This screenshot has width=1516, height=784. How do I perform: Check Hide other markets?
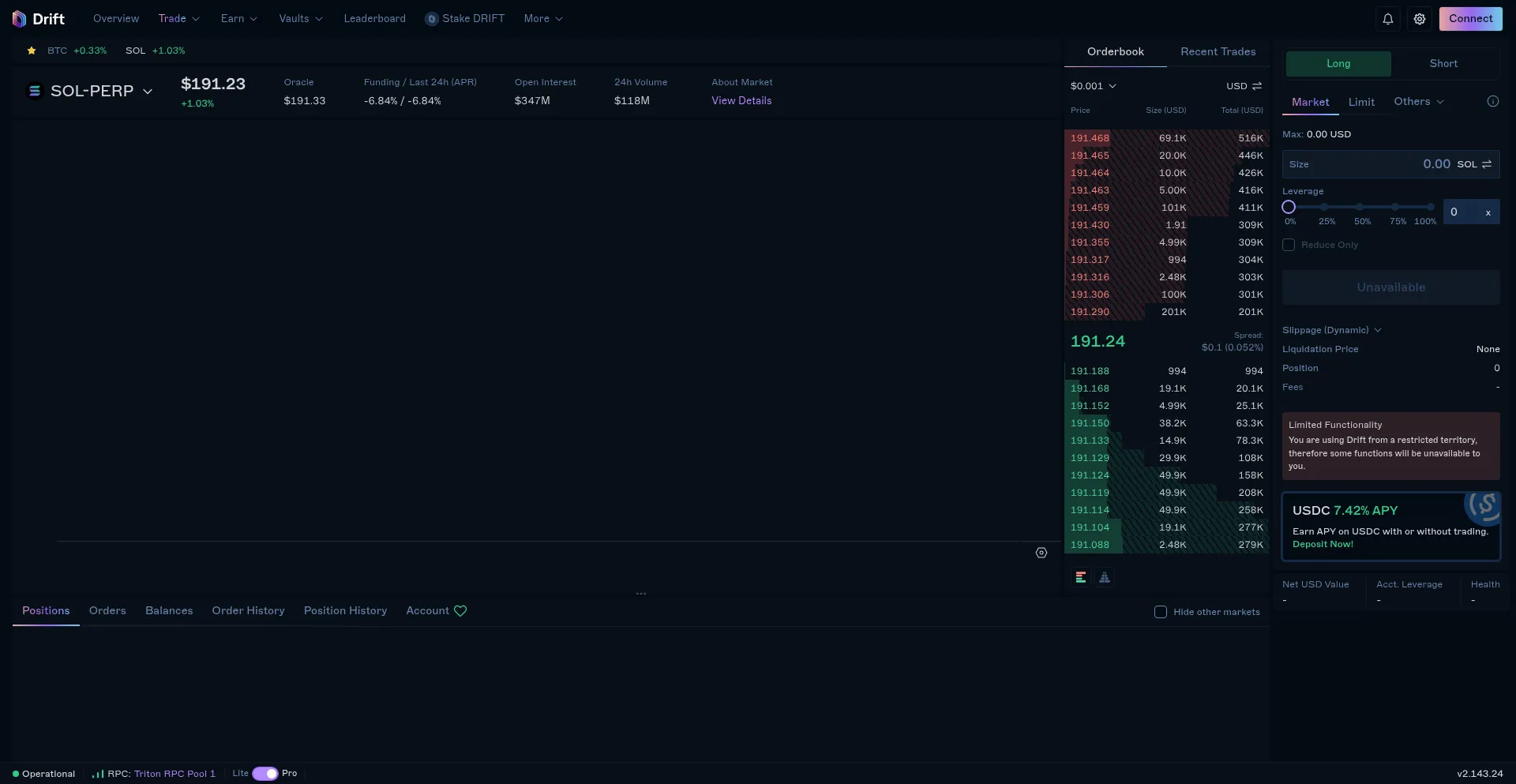(1160, 612)
